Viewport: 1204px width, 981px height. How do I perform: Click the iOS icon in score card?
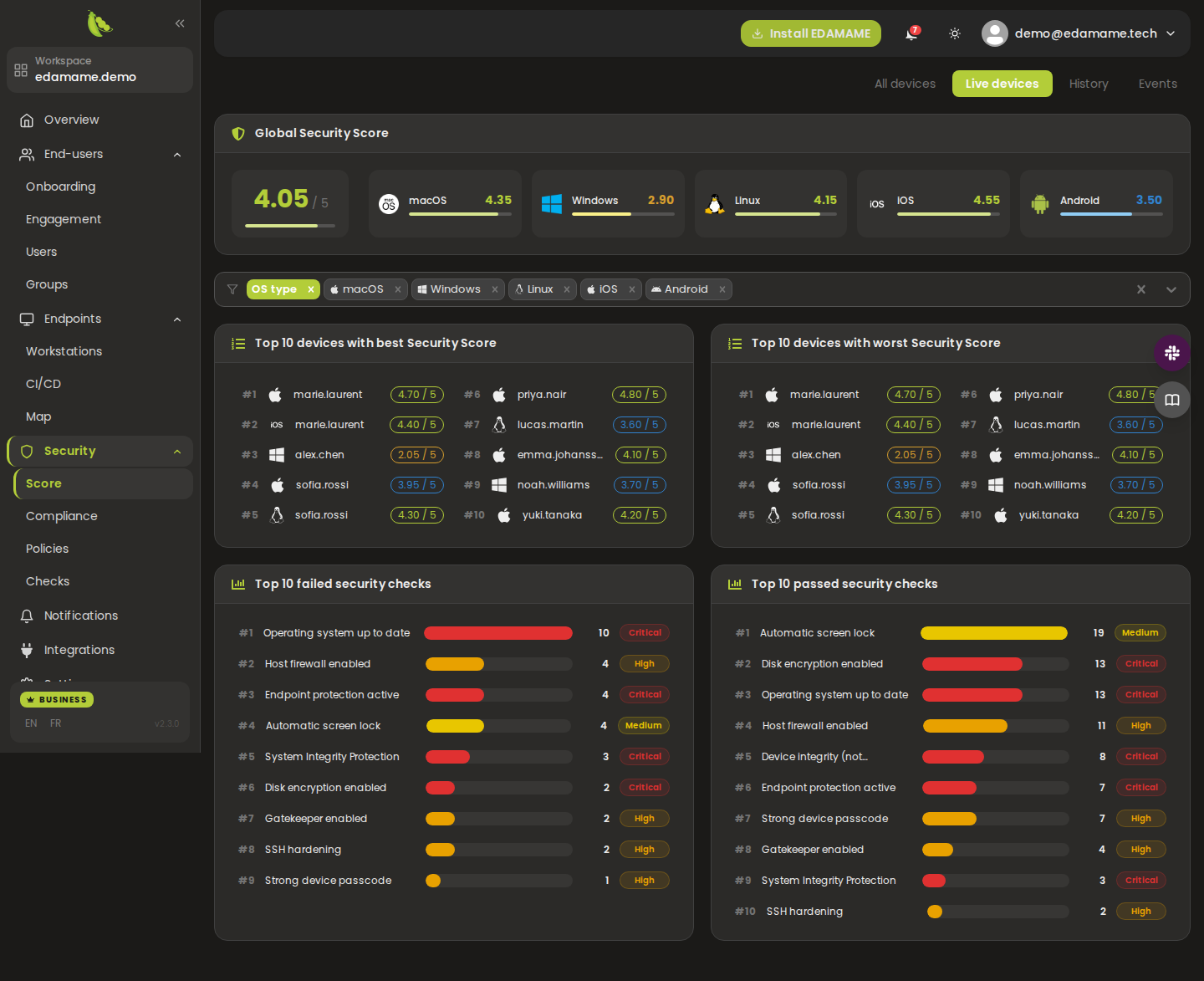876,204
